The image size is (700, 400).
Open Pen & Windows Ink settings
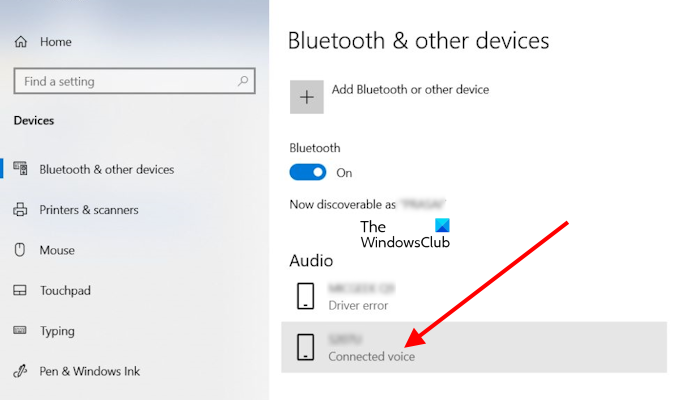[89, 371]
